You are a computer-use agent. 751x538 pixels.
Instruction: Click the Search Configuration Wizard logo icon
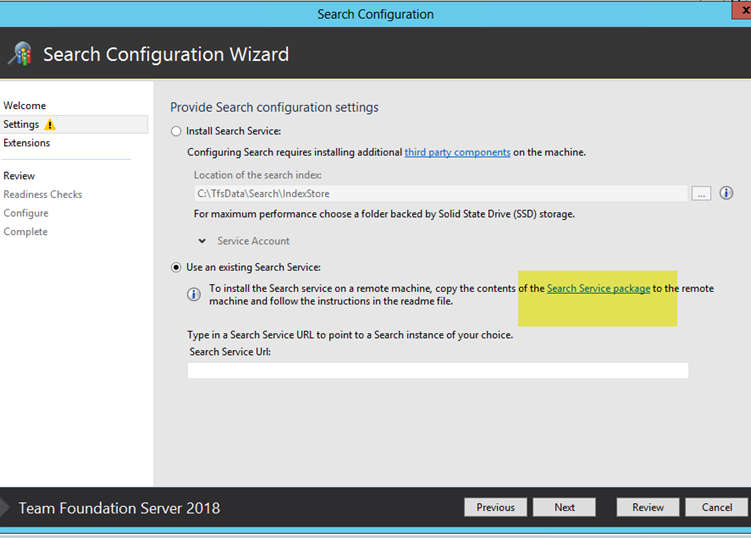(20, 53)
